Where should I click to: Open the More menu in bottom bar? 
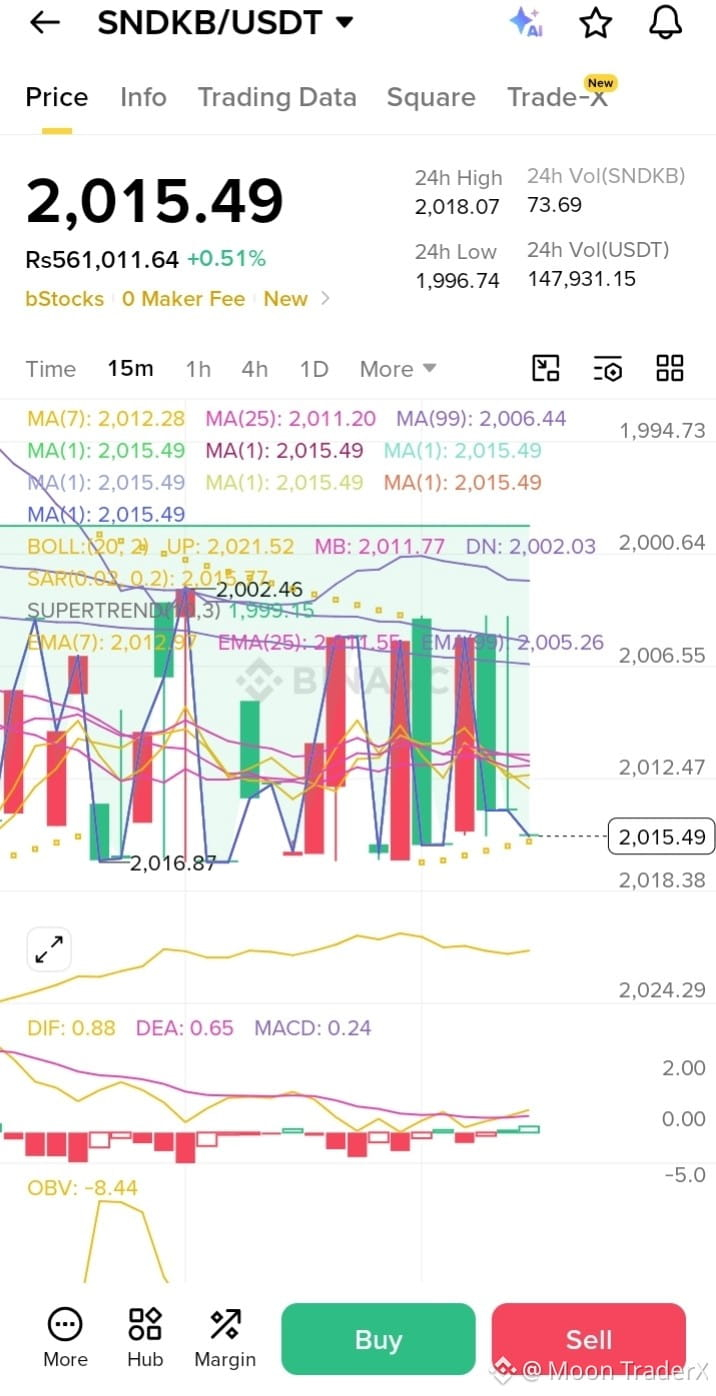click(x=65, y=1339)
